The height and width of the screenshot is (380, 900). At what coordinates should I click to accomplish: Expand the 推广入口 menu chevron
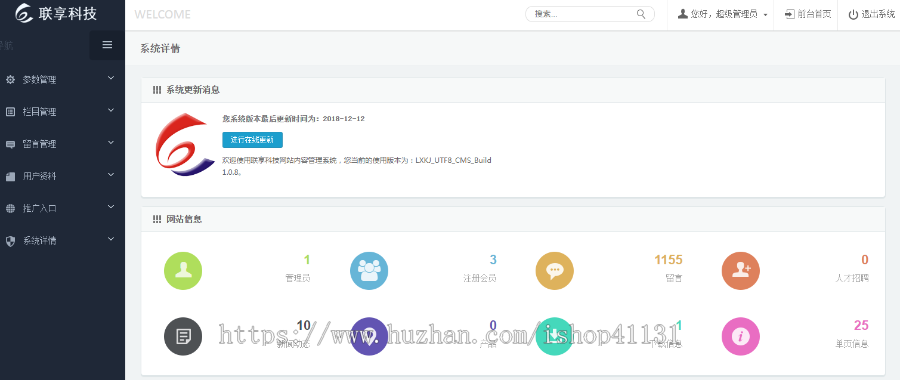click(111, 207)
